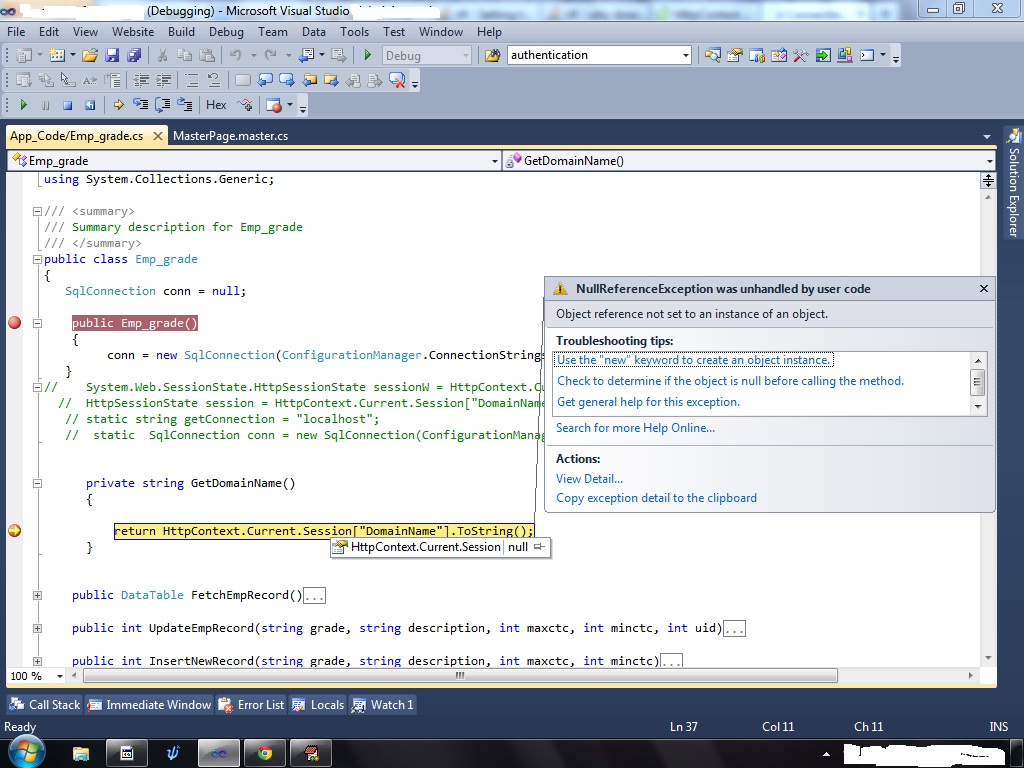Click the Breakpoints window icon

(274, 104)
